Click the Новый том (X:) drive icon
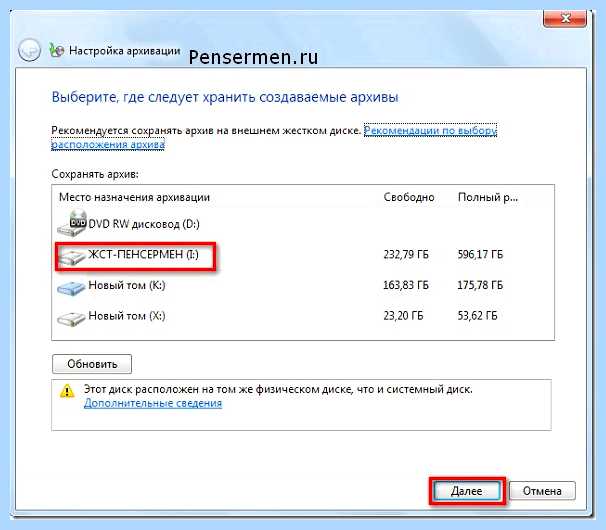 pos(71,319)
